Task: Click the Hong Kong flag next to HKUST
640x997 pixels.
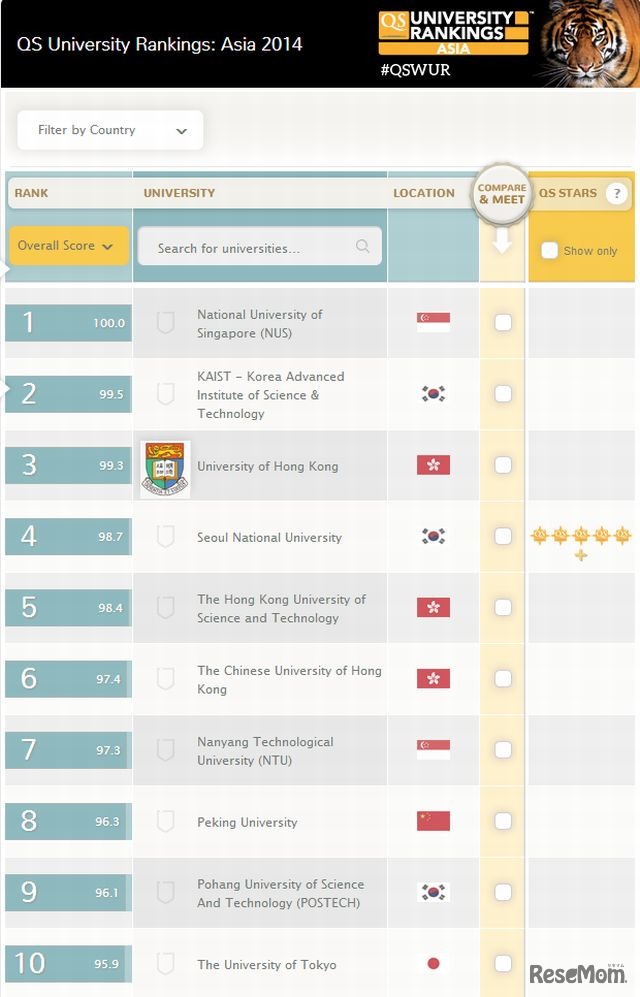Action: pos(432,608)
